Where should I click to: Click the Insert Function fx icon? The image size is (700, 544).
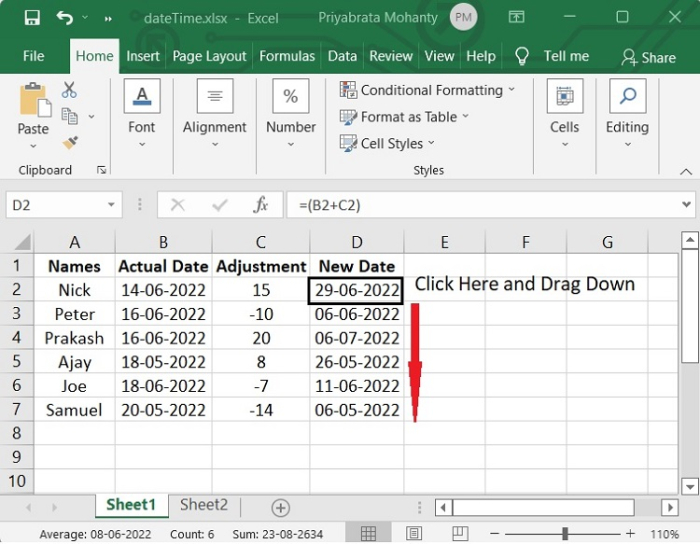[x=261, y=205]
